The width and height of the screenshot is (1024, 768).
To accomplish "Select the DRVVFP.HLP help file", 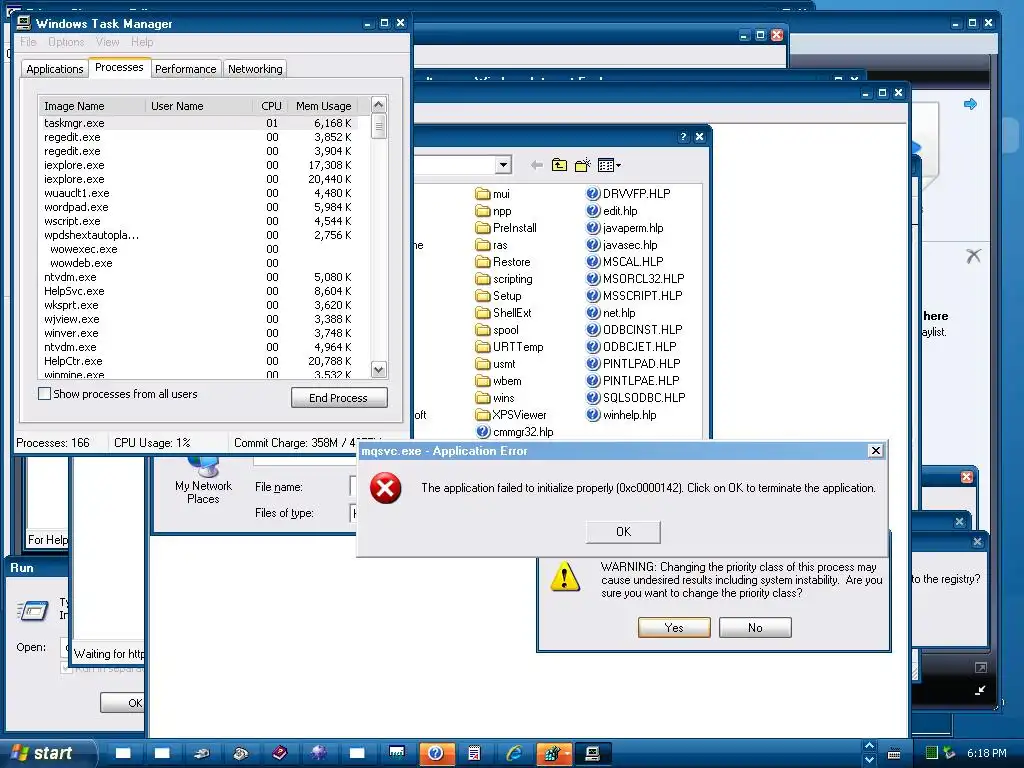I will coord(628,194).
